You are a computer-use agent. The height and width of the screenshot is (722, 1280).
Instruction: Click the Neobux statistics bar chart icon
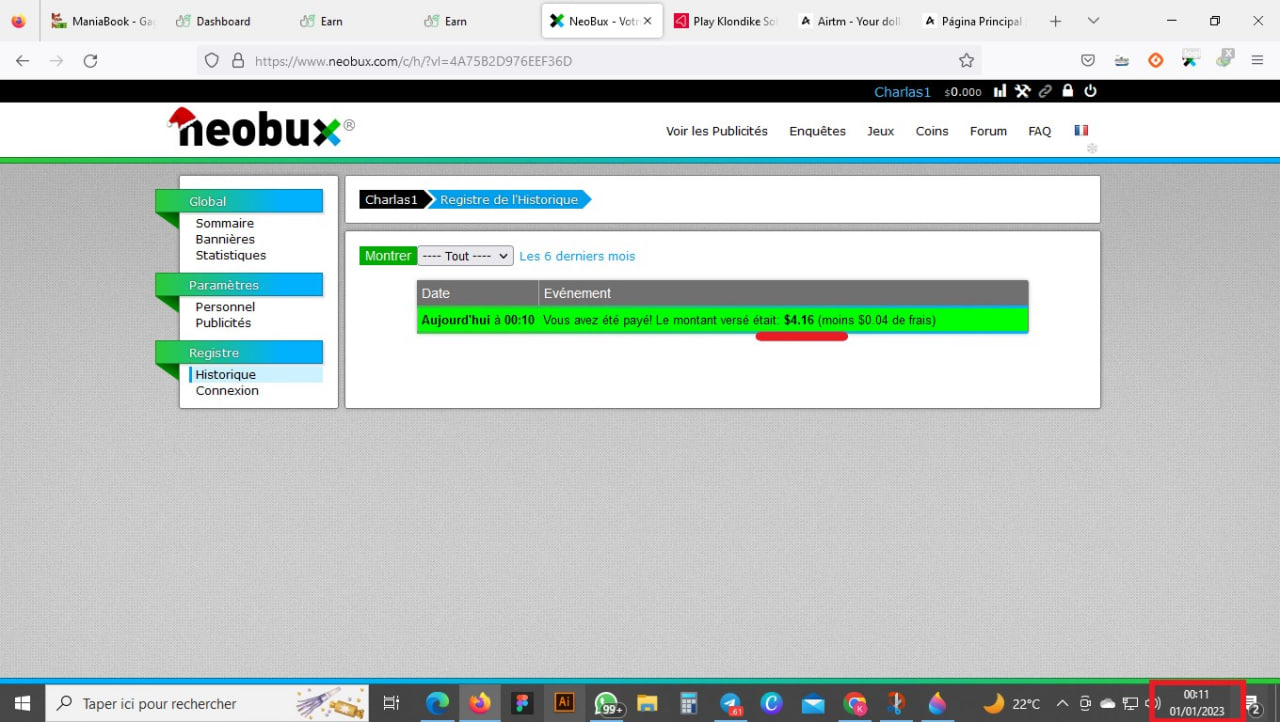tap(1000, 91)
